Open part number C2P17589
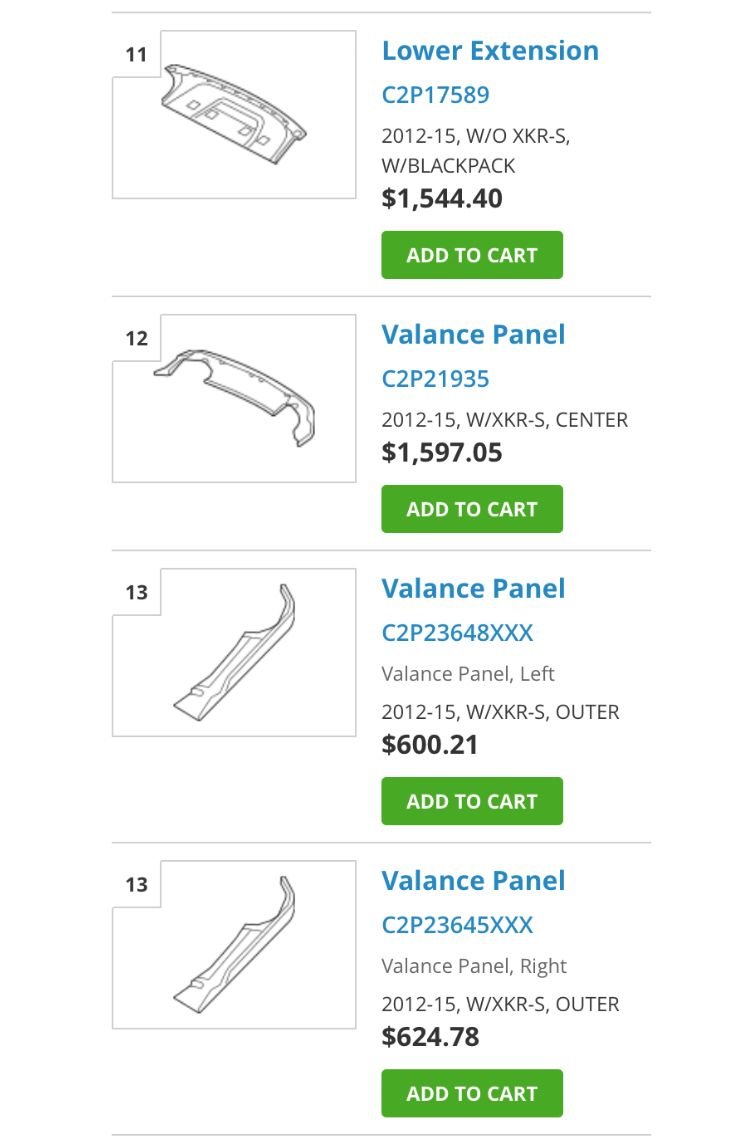750x1143 pixels. (x=435, y=95)
